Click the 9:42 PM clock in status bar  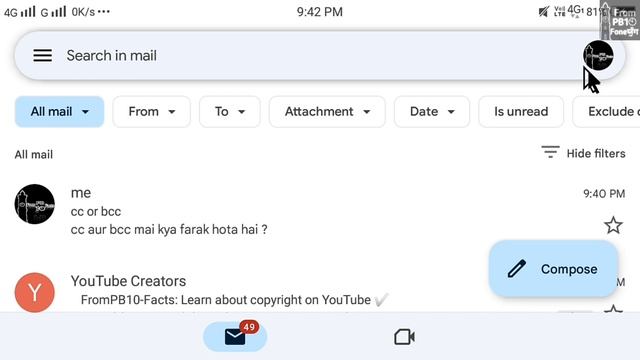point(320,12)
